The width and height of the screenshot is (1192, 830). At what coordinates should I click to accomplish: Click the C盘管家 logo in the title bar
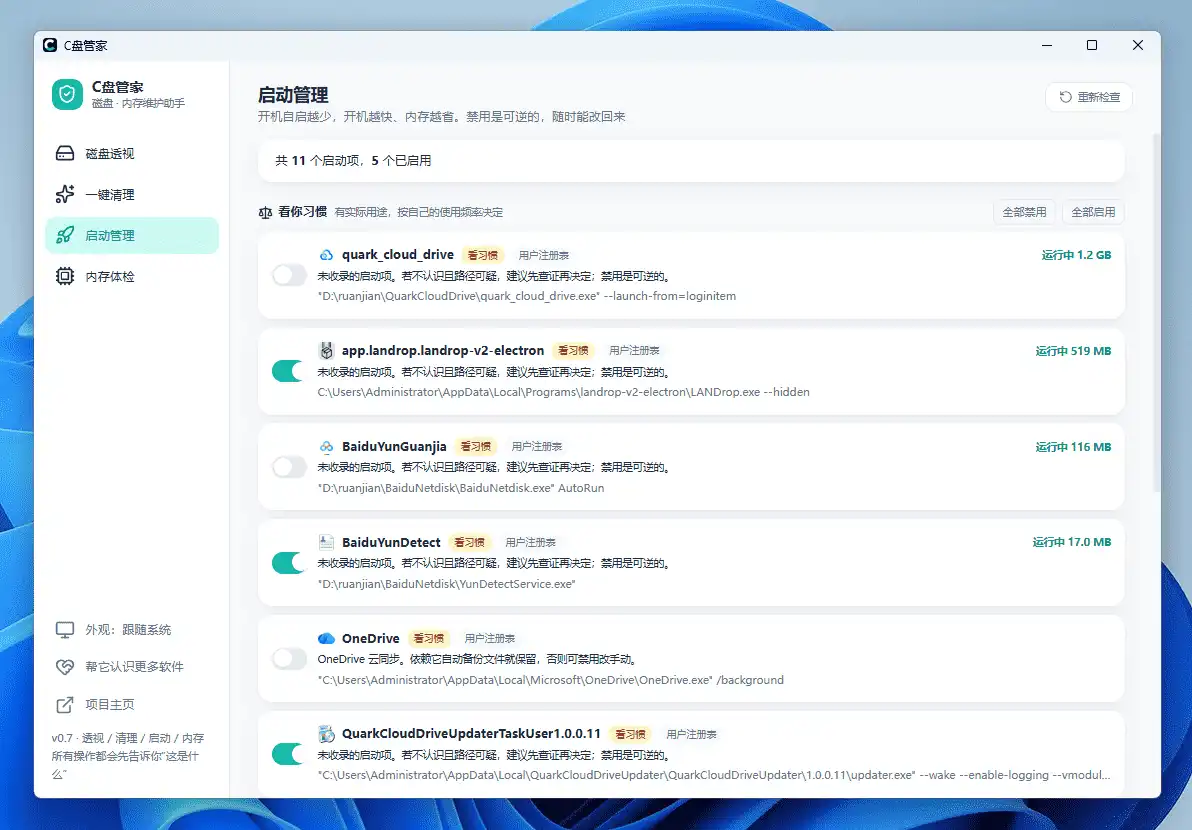(x=50, y=45)
